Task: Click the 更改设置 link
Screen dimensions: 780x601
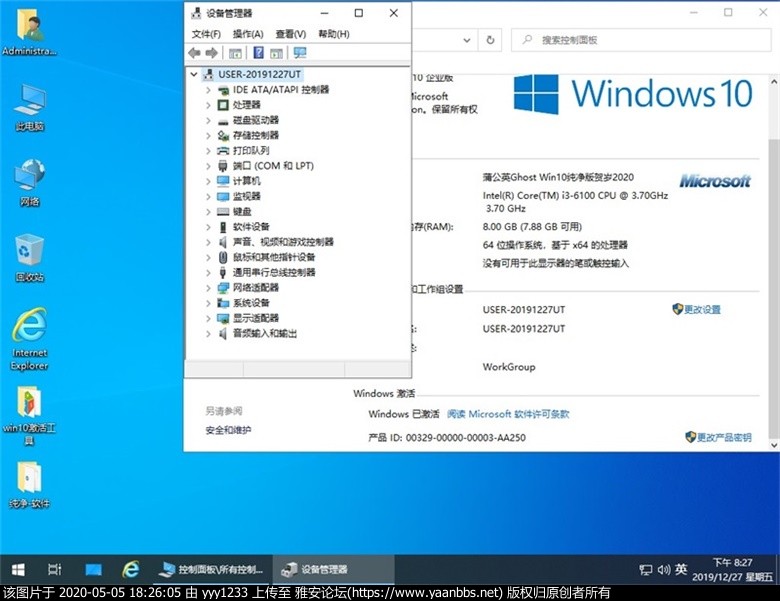Action: coord(702,309)
